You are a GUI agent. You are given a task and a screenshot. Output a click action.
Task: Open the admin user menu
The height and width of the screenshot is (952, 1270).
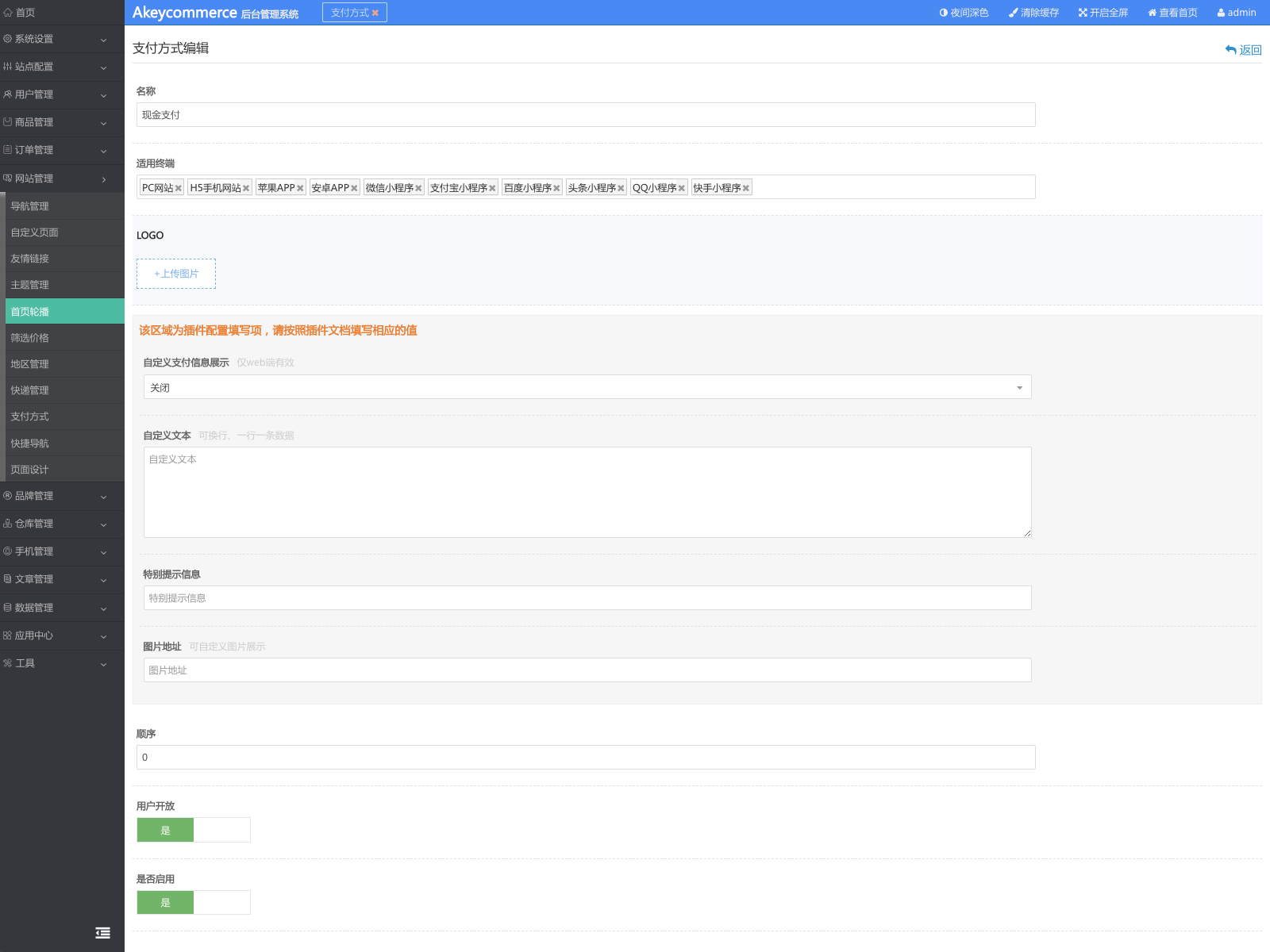click(x=1237, y=13)
